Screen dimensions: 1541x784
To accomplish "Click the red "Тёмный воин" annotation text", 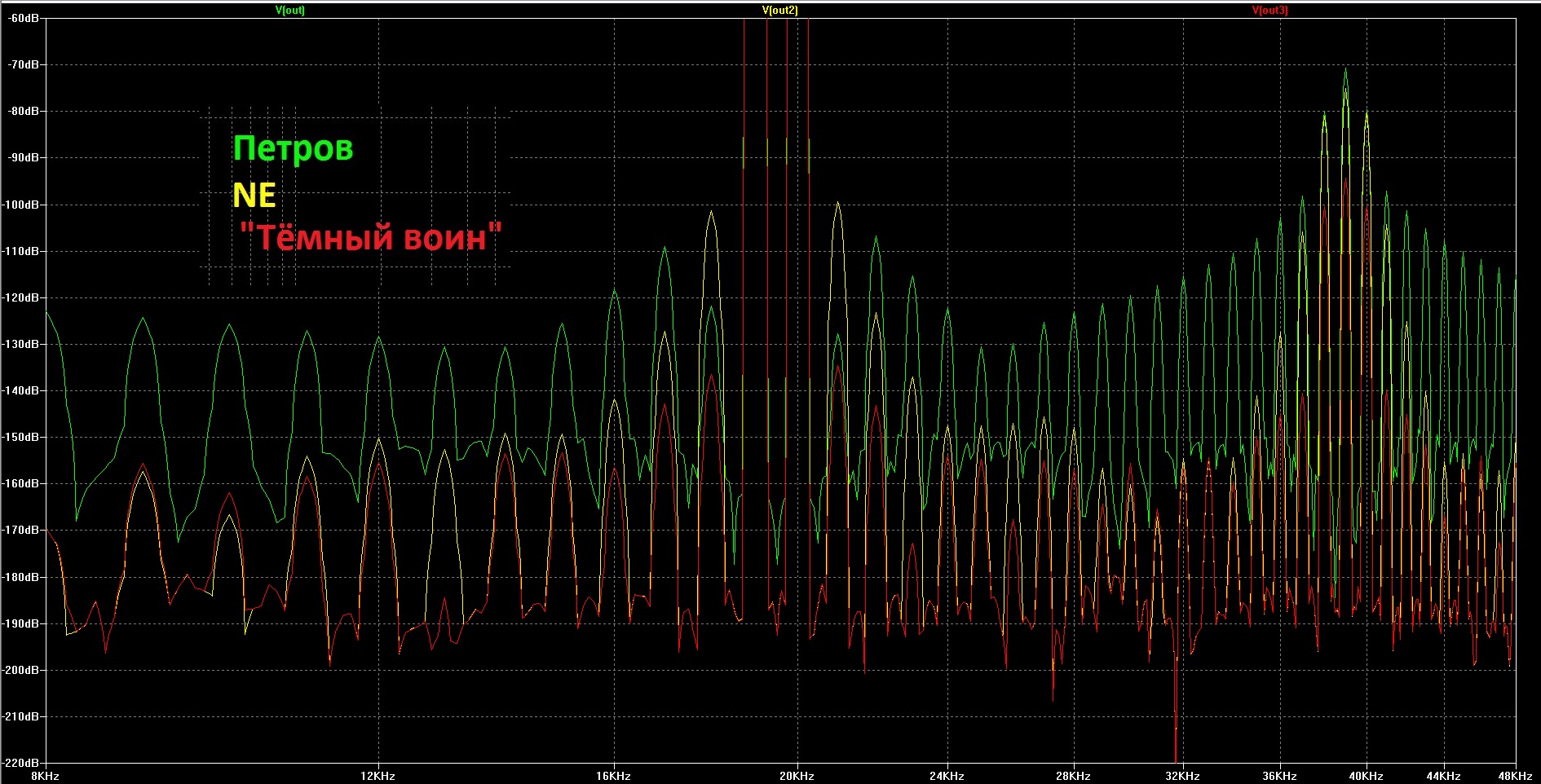I will click(371, 237).
